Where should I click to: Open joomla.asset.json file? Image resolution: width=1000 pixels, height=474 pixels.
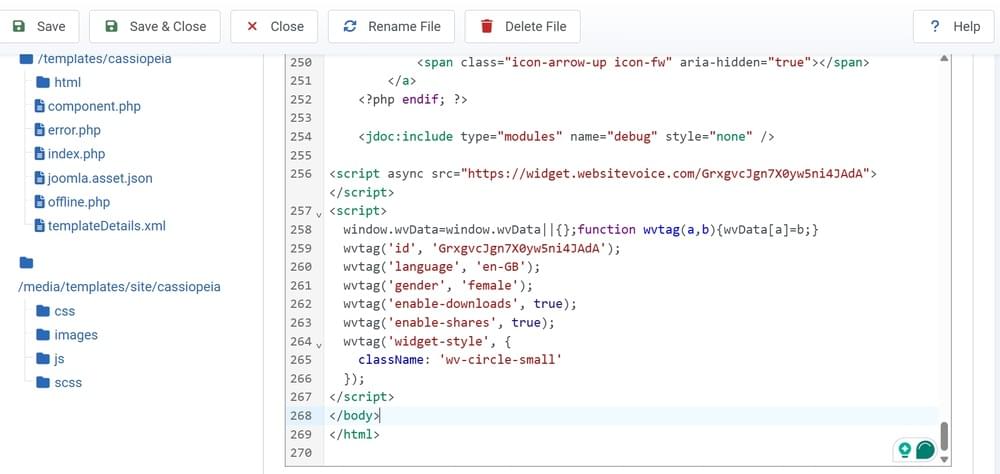[100, 179]
